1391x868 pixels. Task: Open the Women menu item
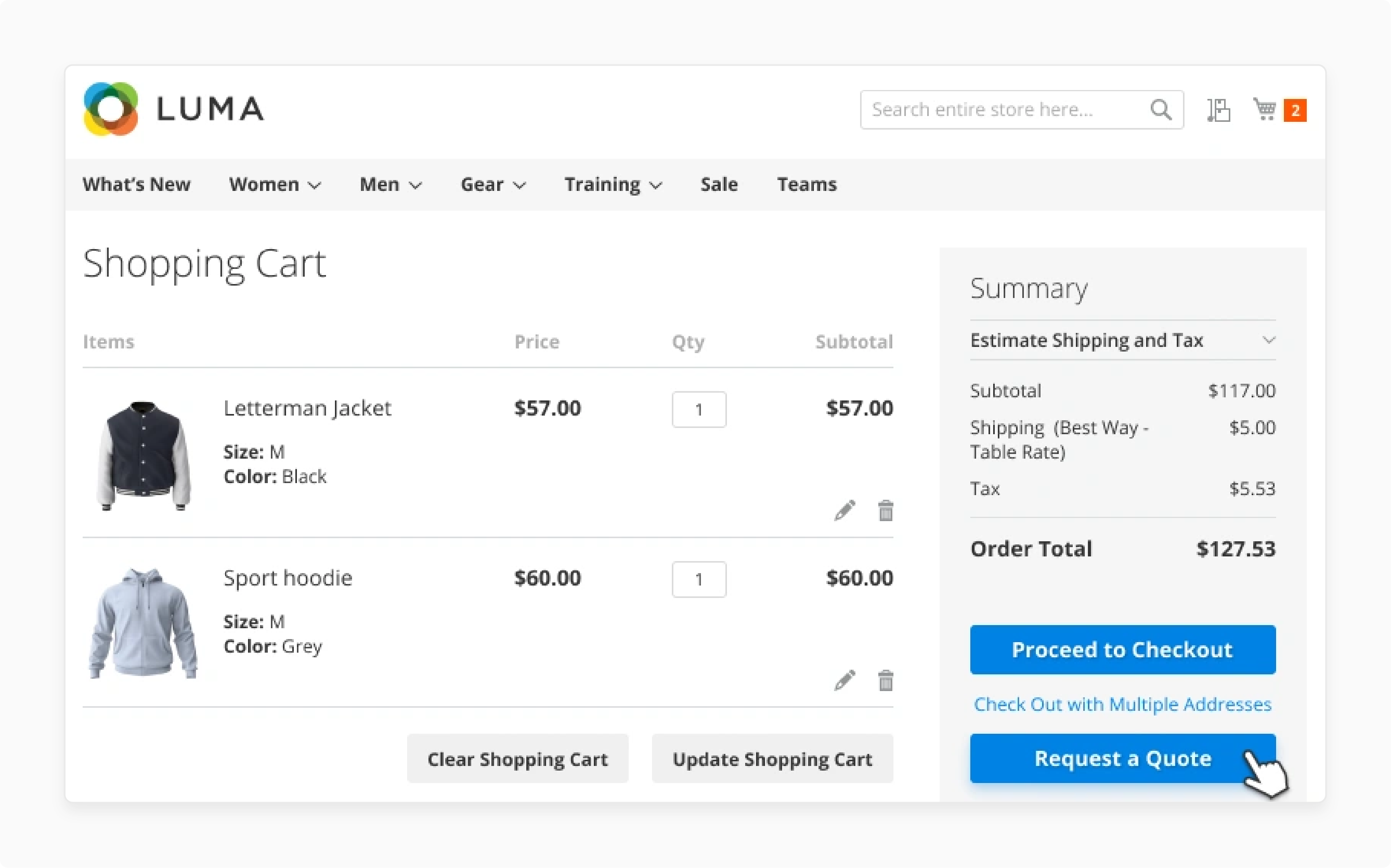click(x=264, y=184)
